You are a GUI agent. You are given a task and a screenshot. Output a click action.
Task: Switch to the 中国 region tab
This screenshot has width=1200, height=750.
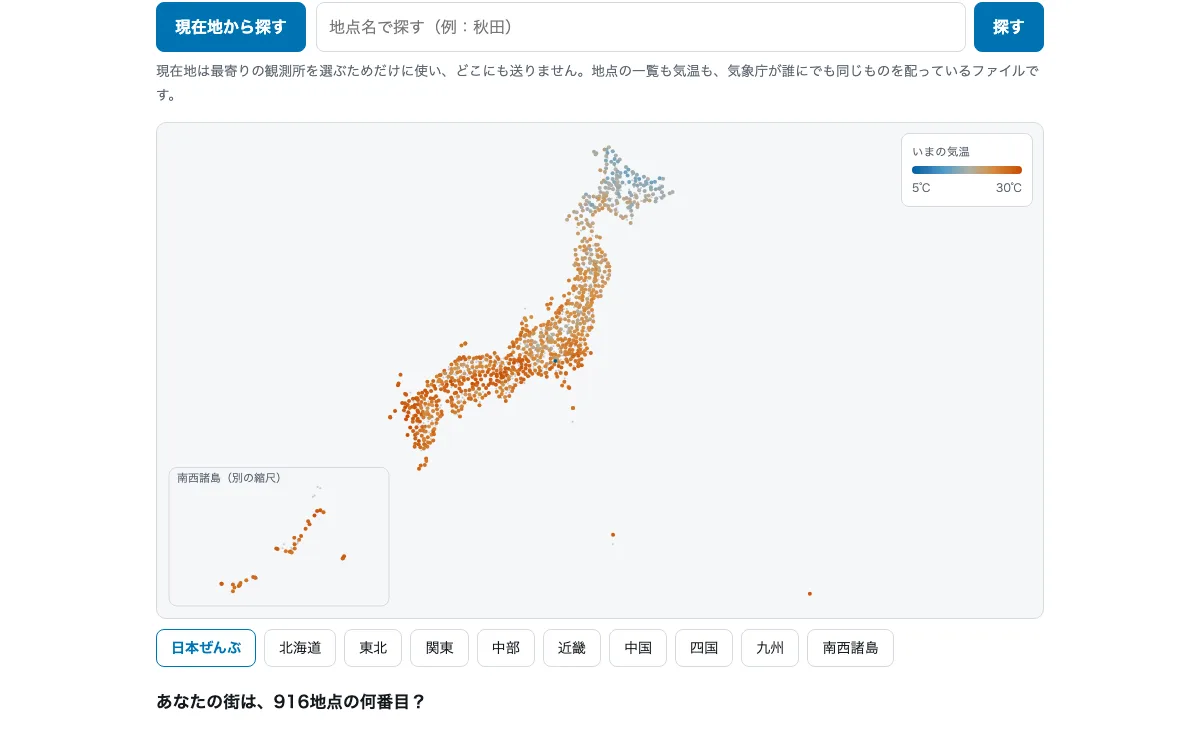(x=638, y=648)
